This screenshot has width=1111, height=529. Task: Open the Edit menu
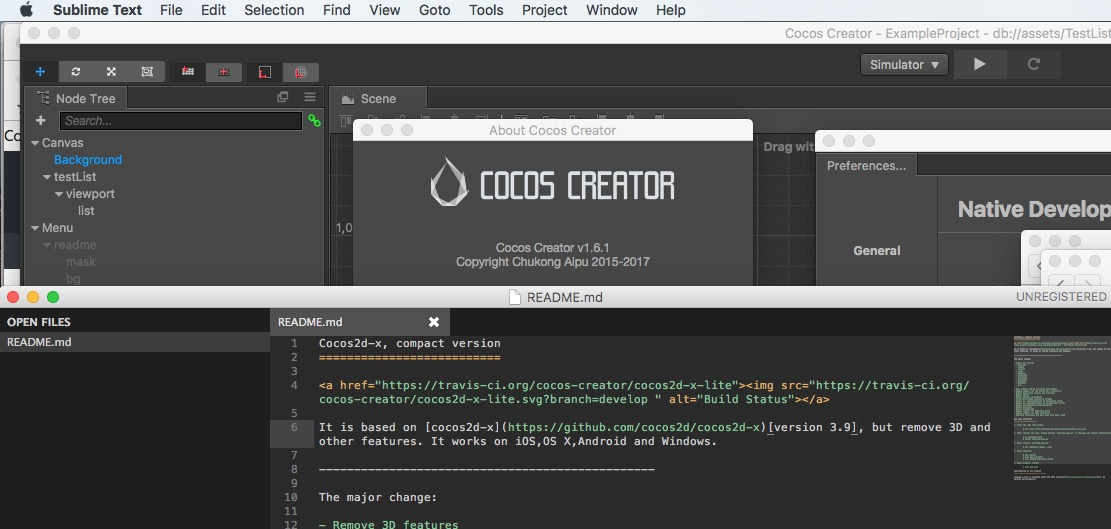coord(213,10)
